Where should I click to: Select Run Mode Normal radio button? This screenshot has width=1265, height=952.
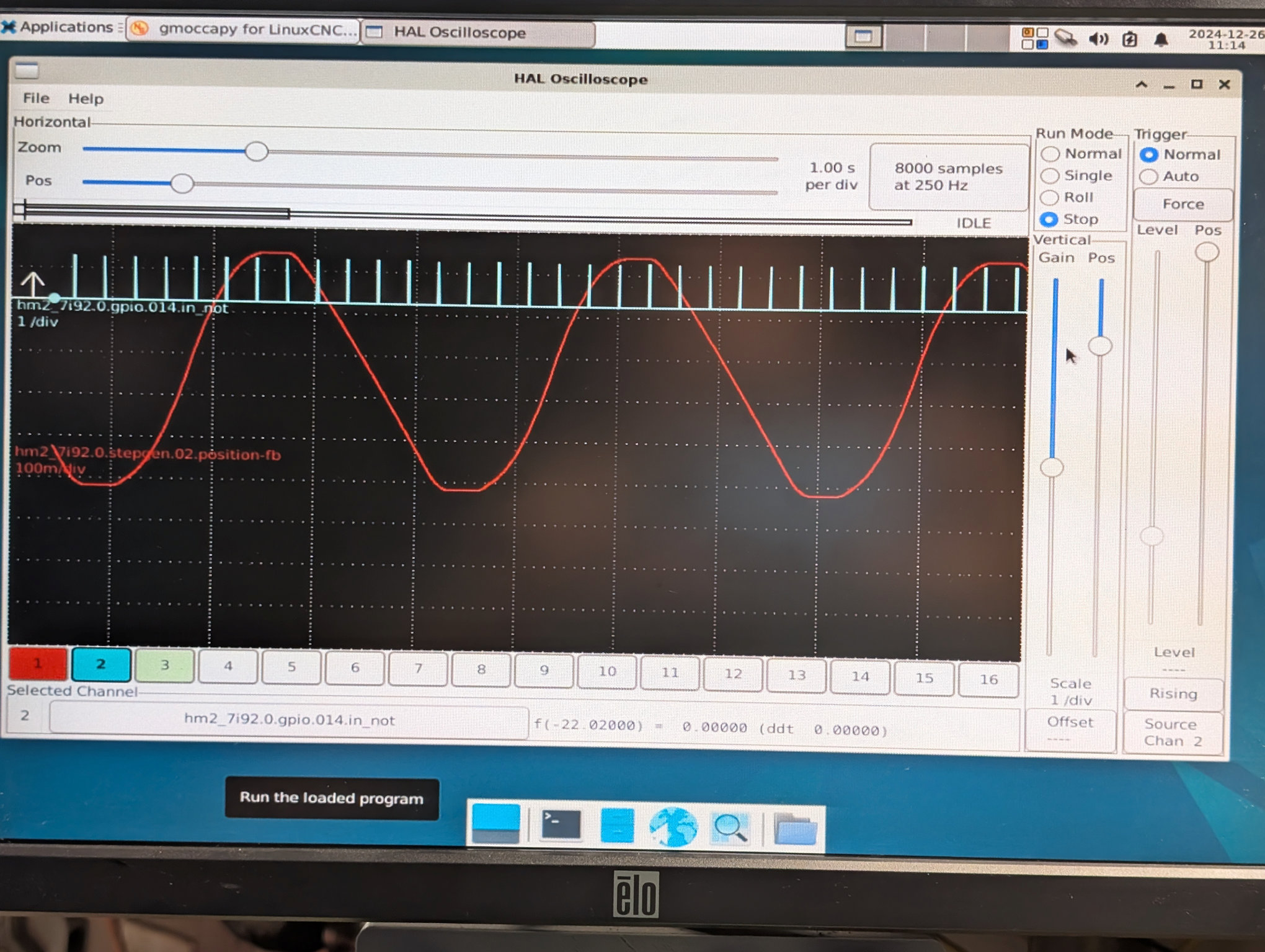1050,154
